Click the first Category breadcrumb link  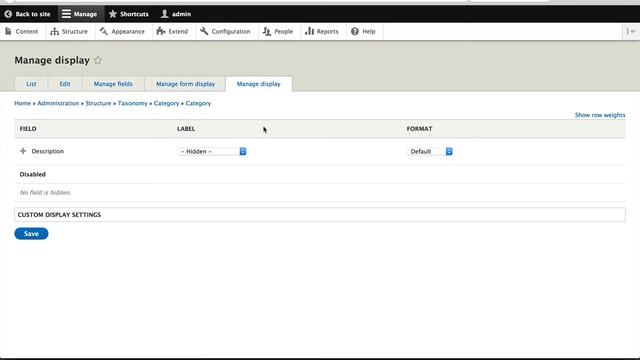click(166, 103)
